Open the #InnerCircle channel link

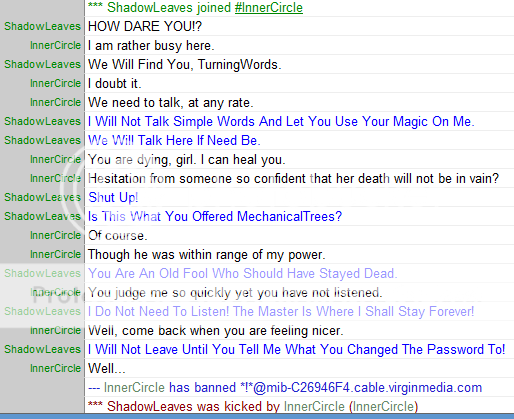tap(269, 7)
